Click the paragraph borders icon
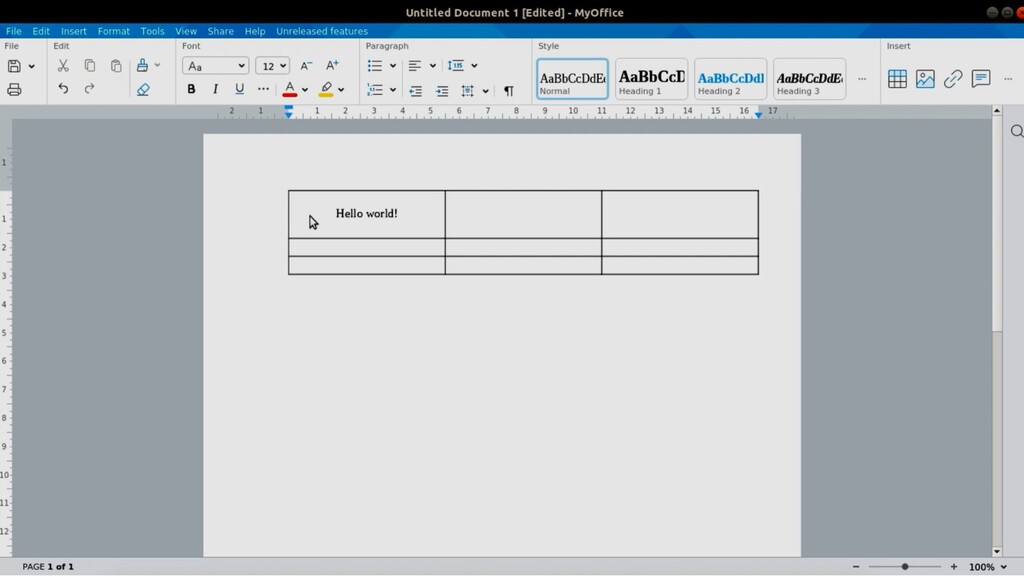Image resolution: width=1024 pixels, height=576 pixels. [x=467, y=91]
